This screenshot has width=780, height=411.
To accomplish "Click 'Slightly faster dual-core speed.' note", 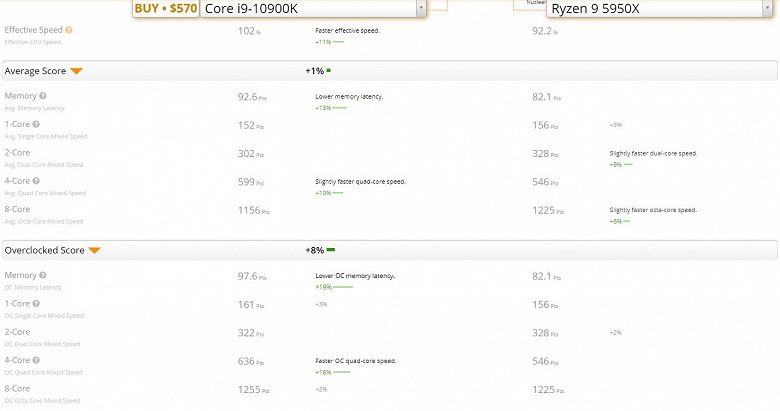I will [653, 153].
